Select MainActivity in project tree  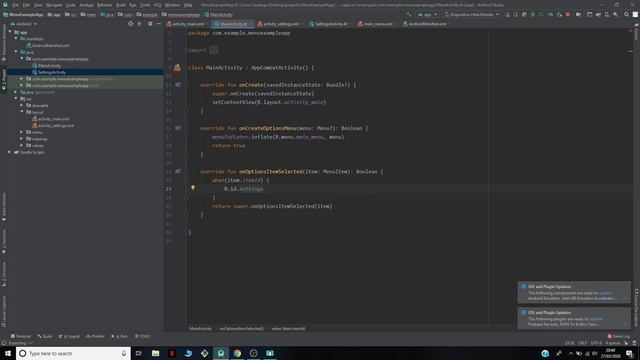pyautogui.click(x=49, y=65)
